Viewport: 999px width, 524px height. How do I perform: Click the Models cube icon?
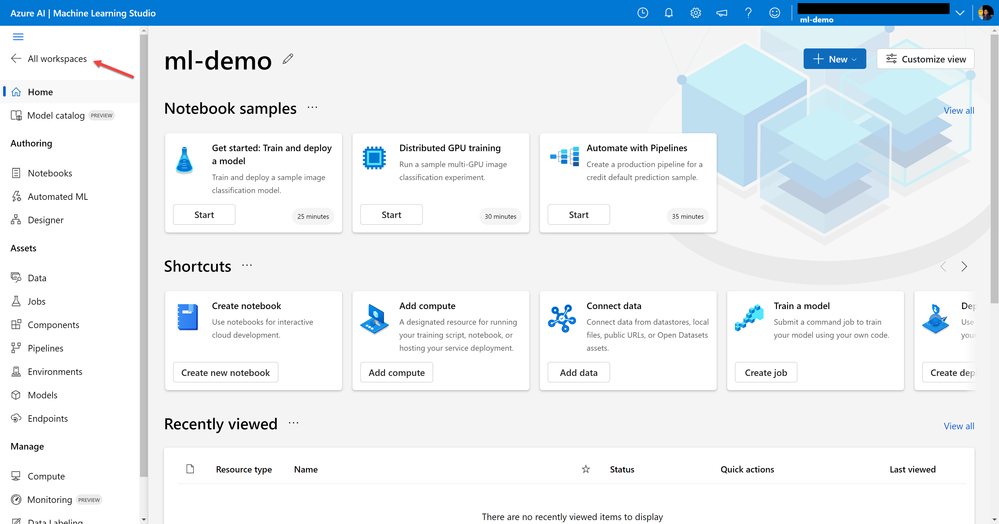point(16,395)
